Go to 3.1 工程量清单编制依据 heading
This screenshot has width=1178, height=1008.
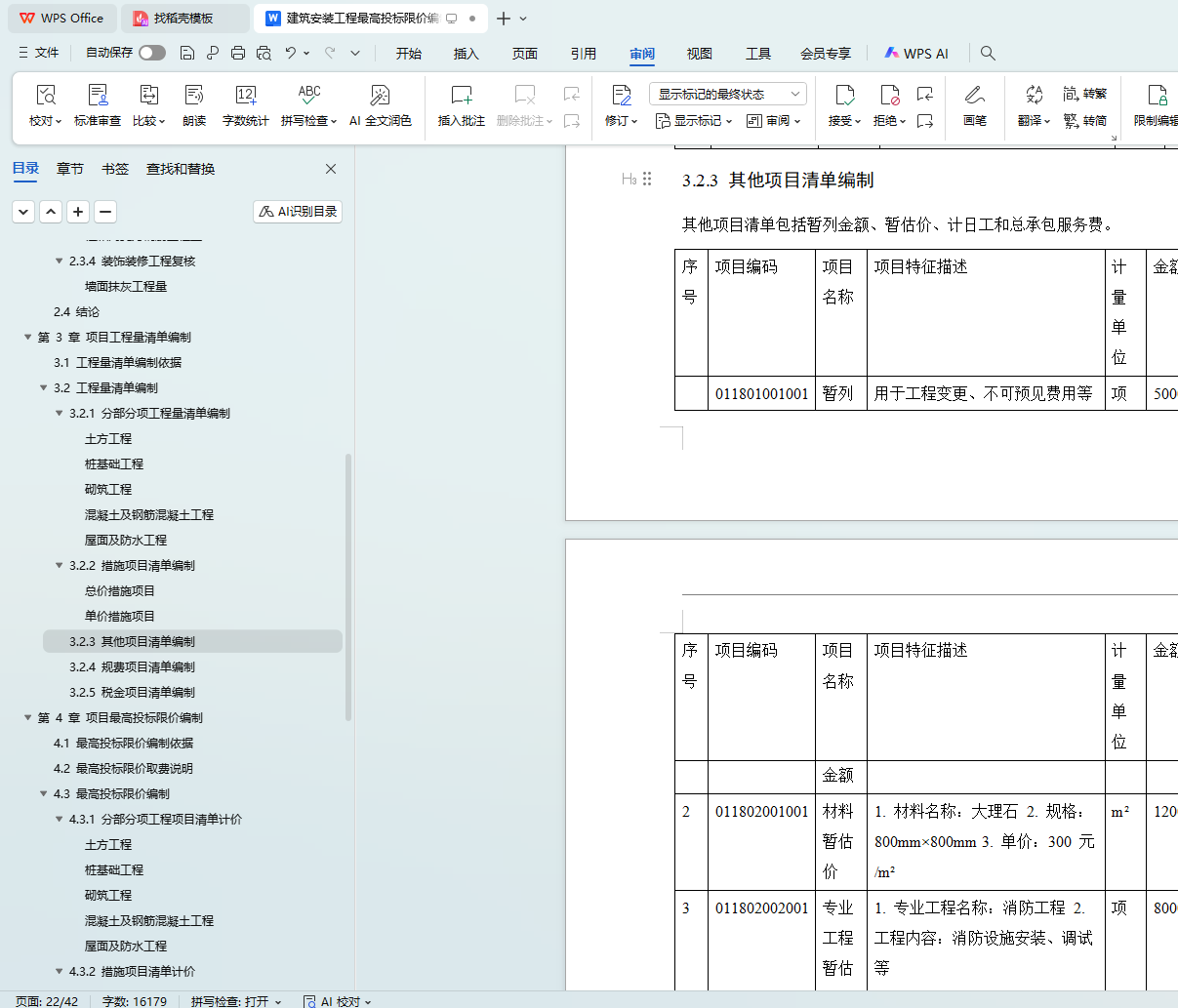(x=117, y=362)
